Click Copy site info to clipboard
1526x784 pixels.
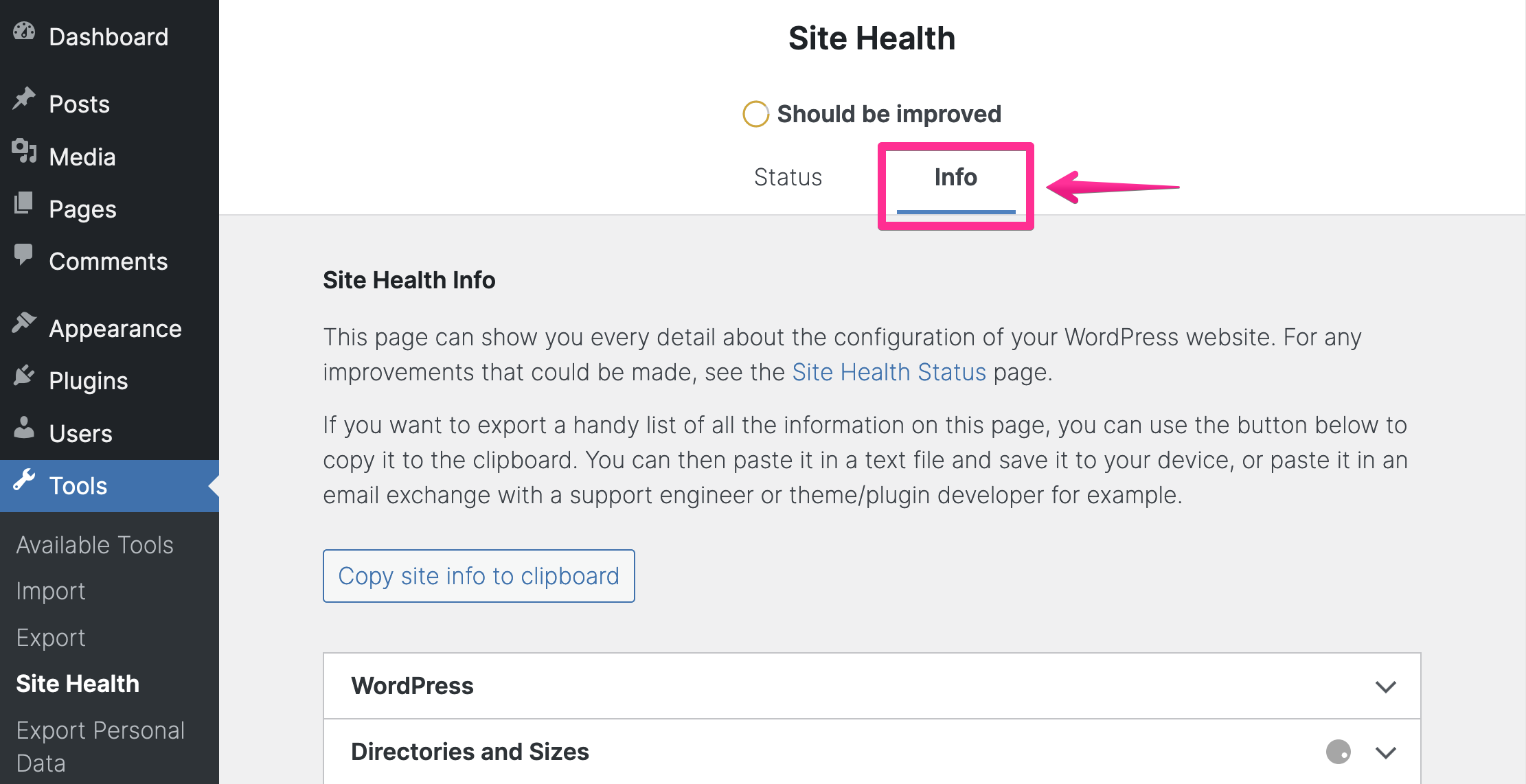point(478,576)
